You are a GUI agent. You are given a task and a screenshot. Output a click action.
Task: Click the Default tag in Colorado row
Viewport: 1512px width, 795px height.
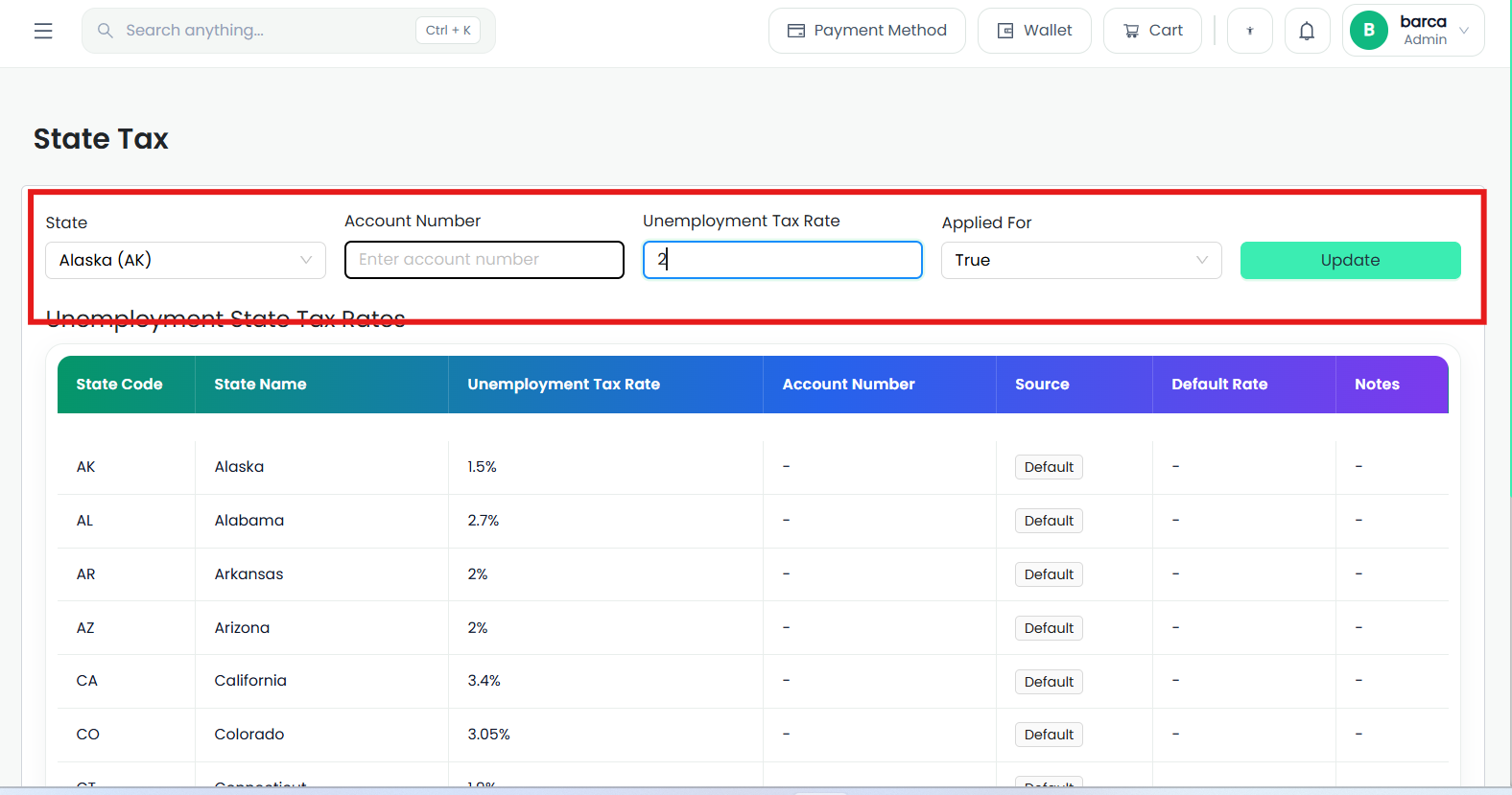click(1049, 735)
